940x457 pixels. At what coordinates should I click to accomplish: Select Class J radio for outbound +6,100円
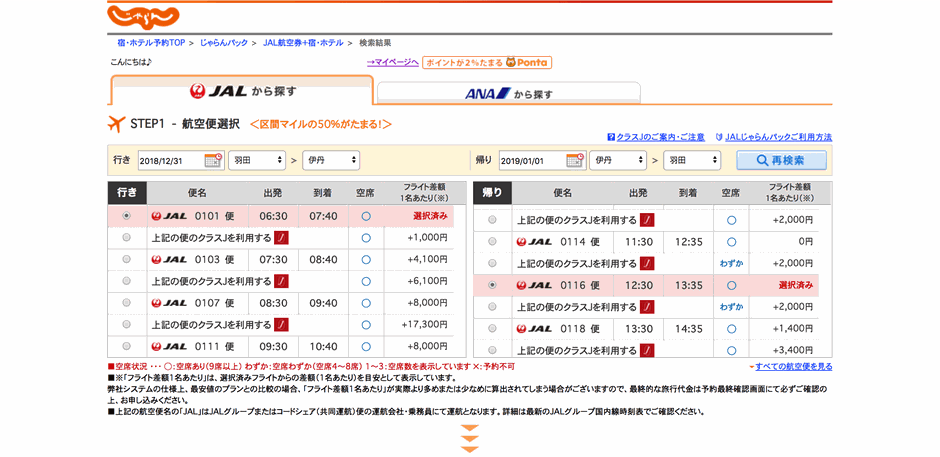pos(126,281)
